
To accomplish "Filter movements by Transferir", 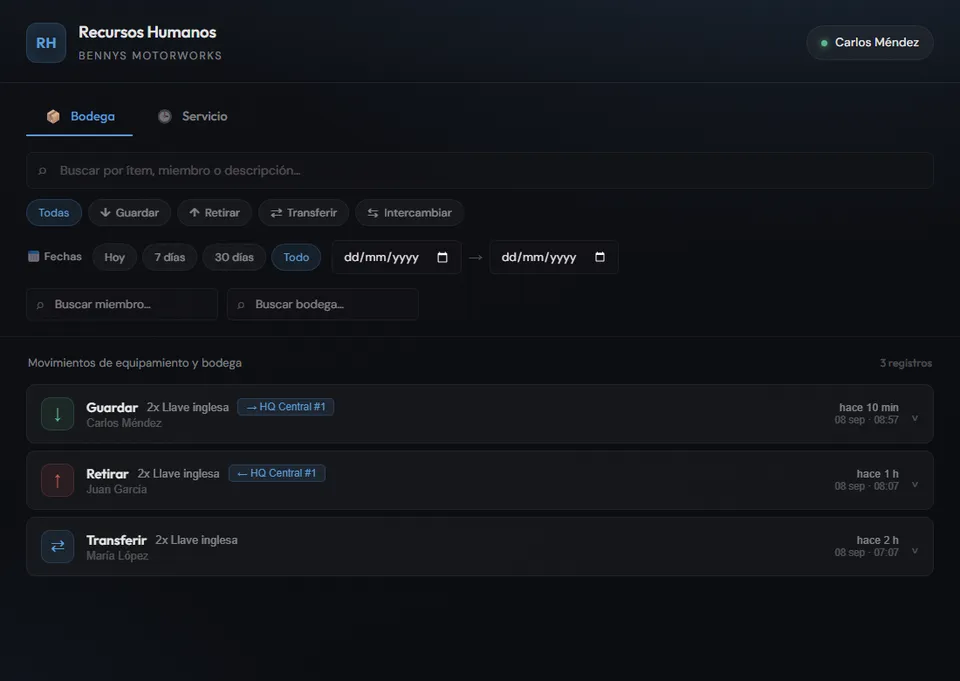I will click(x=304, y=213).
